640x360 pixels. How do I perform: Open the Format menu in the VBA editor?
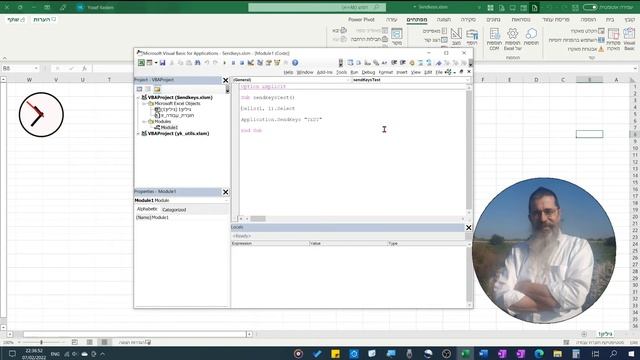tap(385, 72)
